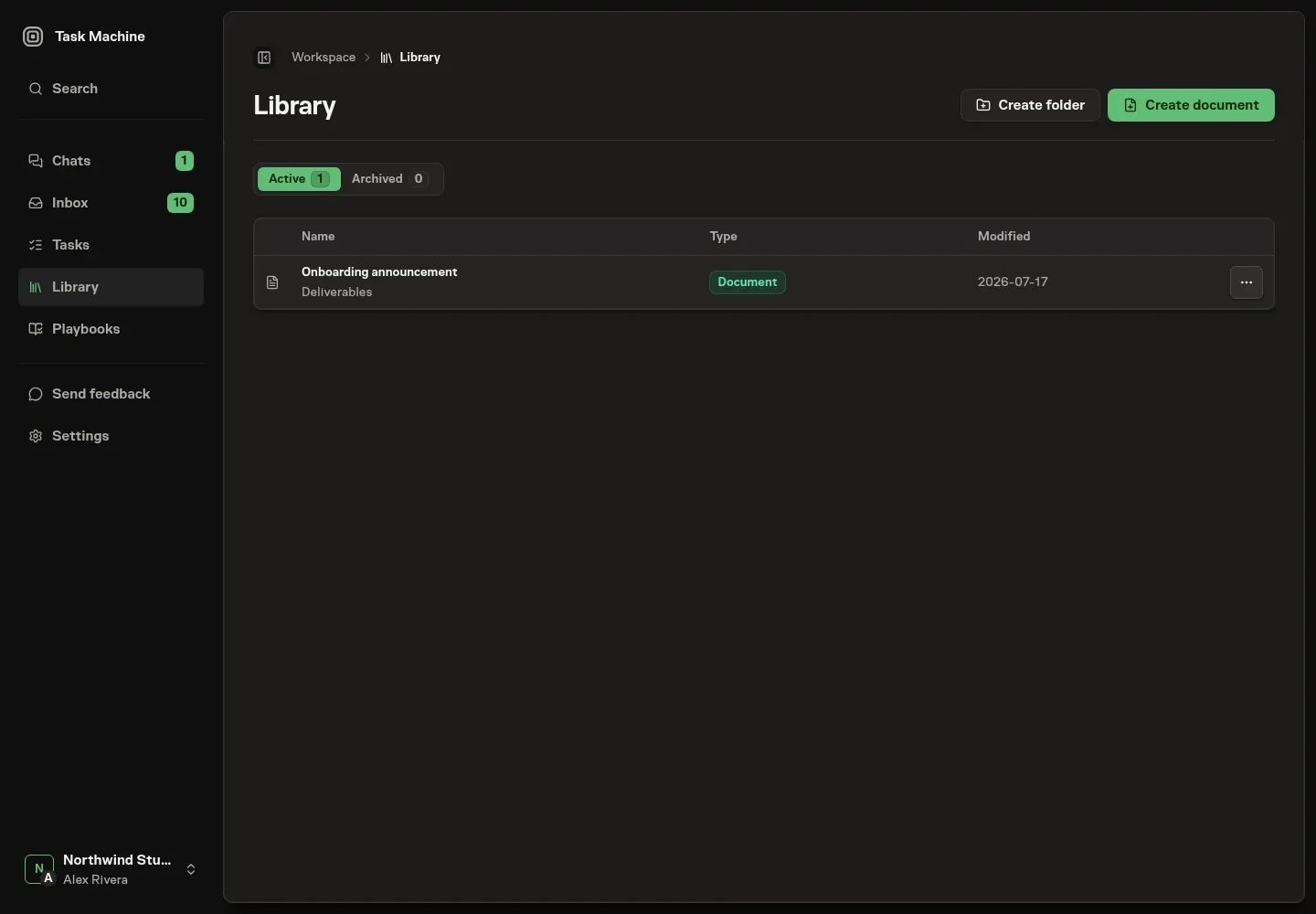Expand the Northwind workspace switcher chevron
This screenshot has width=1316, height=914.
pyautogui.click(x=191, y=869)
